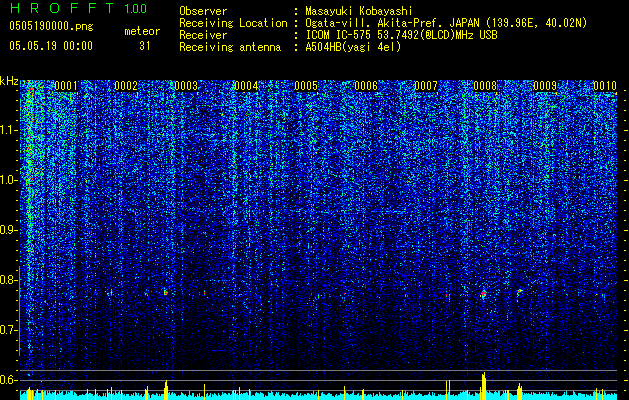This screenshot has height=400, width=629.
Task: Click observer name Masayuki Kobayashi
Action: pos(359,11)
